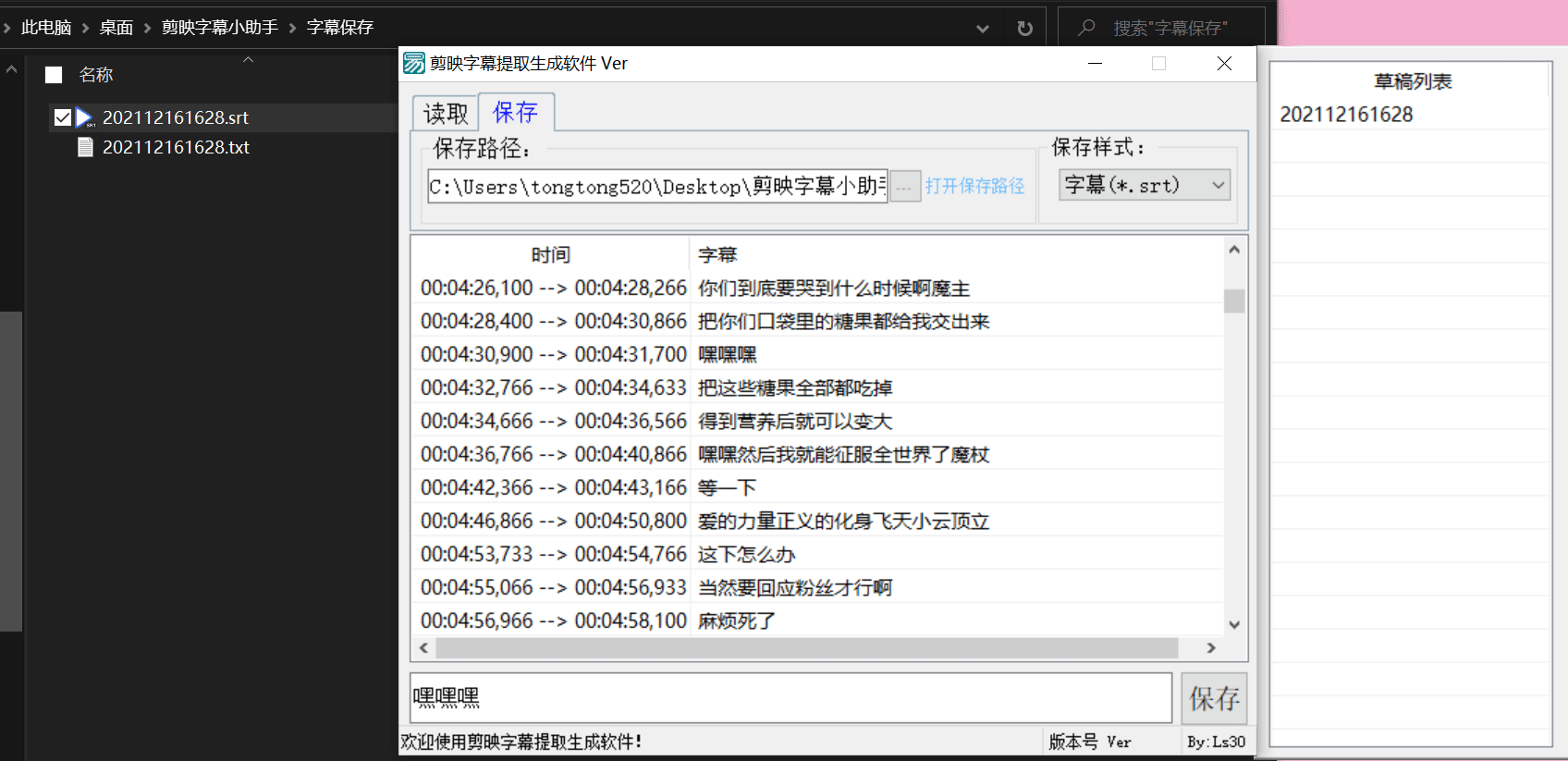This screenshot has width=1568, height=761.
Task: Select draft 202112161628 in 草稿列表
Action: click(1346, 115)
